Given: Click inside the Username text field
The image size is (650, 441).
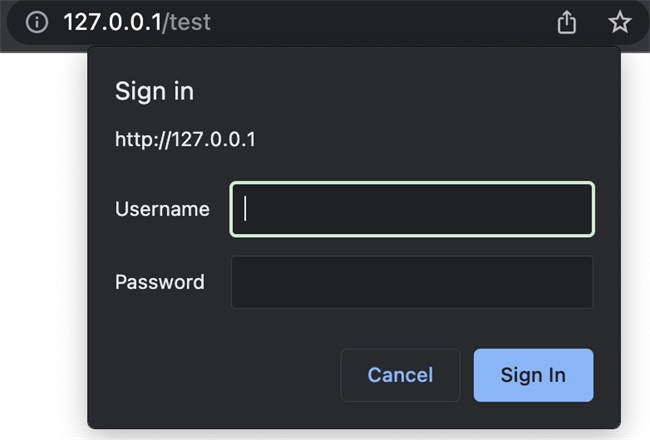Looking at the screenshot, I should coord(412,209).
